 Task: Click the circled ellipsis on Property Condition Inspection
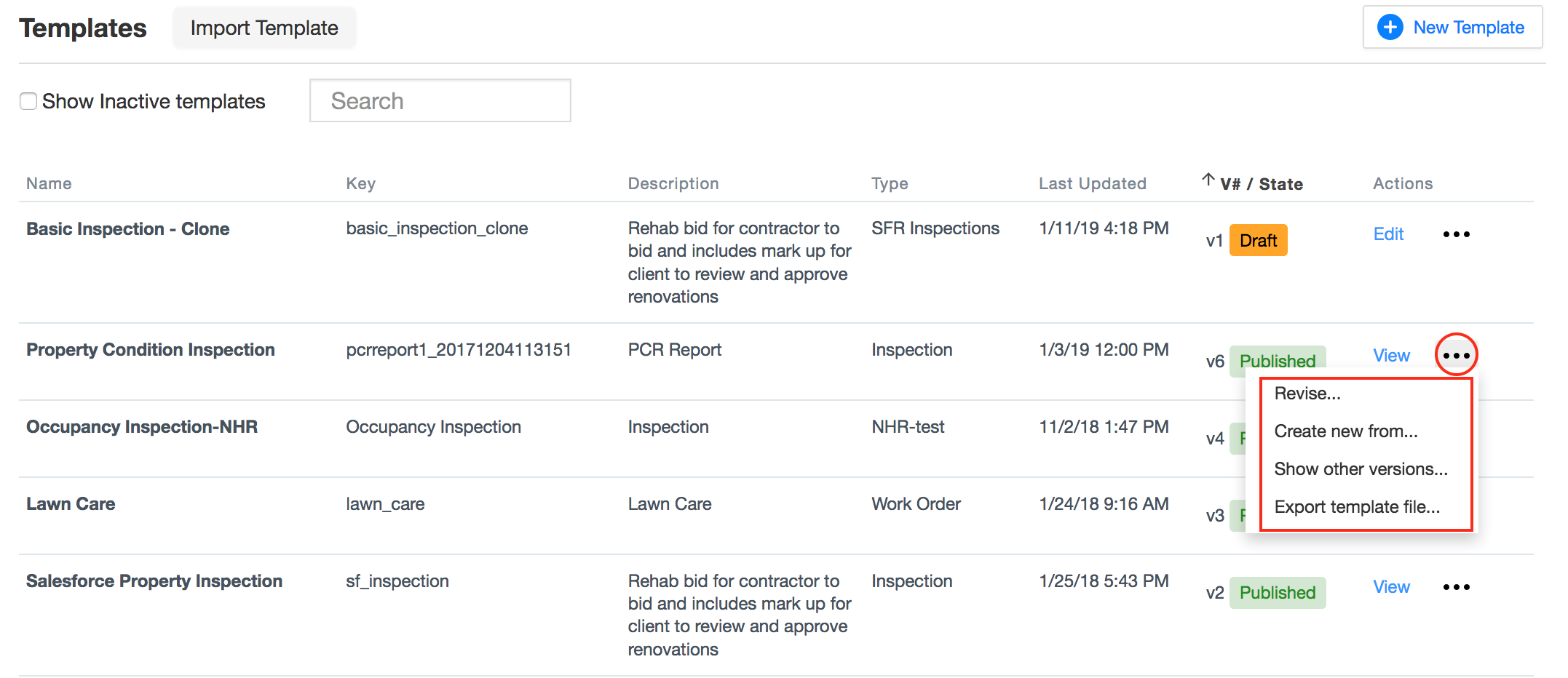[1456, 354]
